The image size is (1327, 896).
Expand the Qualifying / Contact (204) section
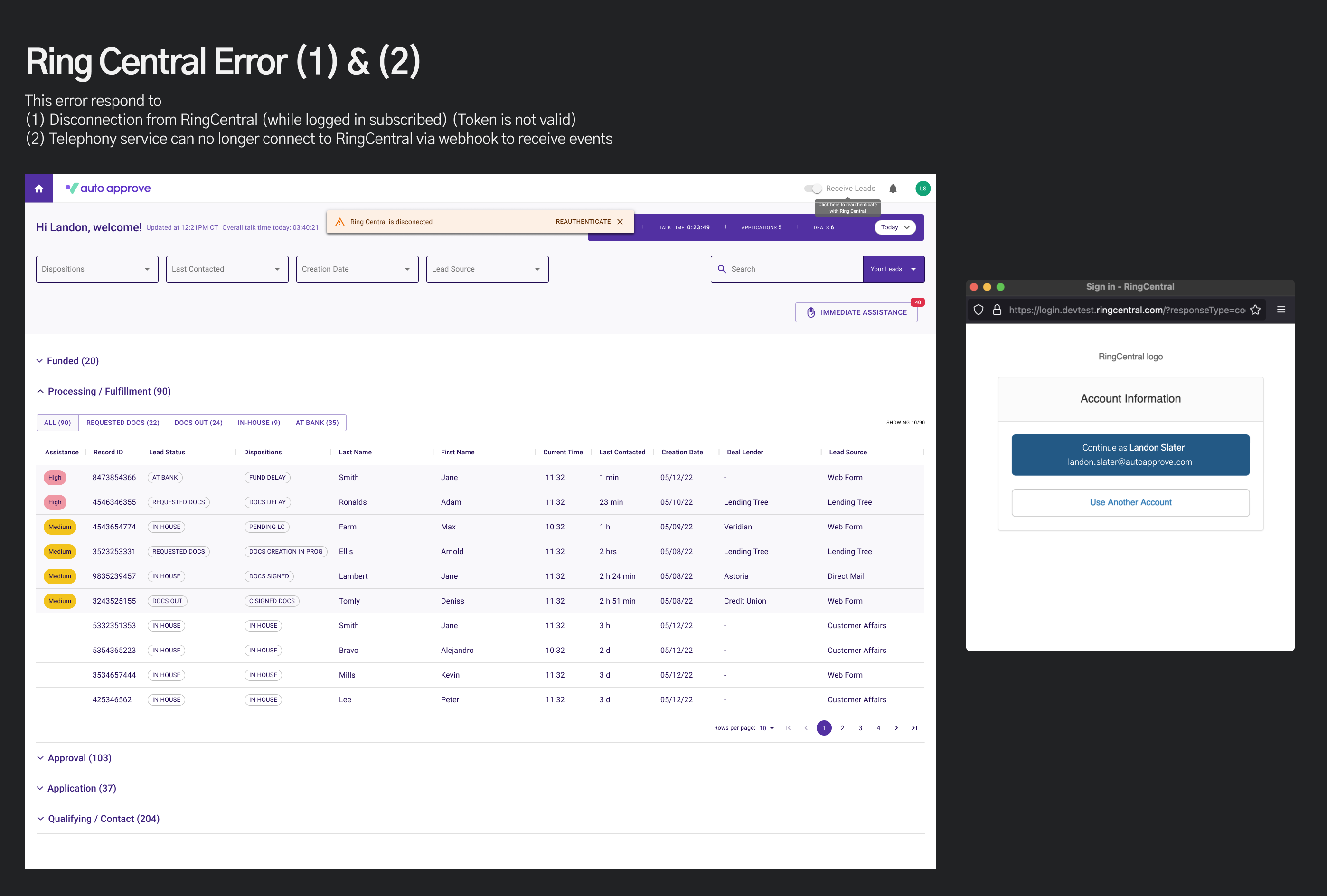coord(98,818)
